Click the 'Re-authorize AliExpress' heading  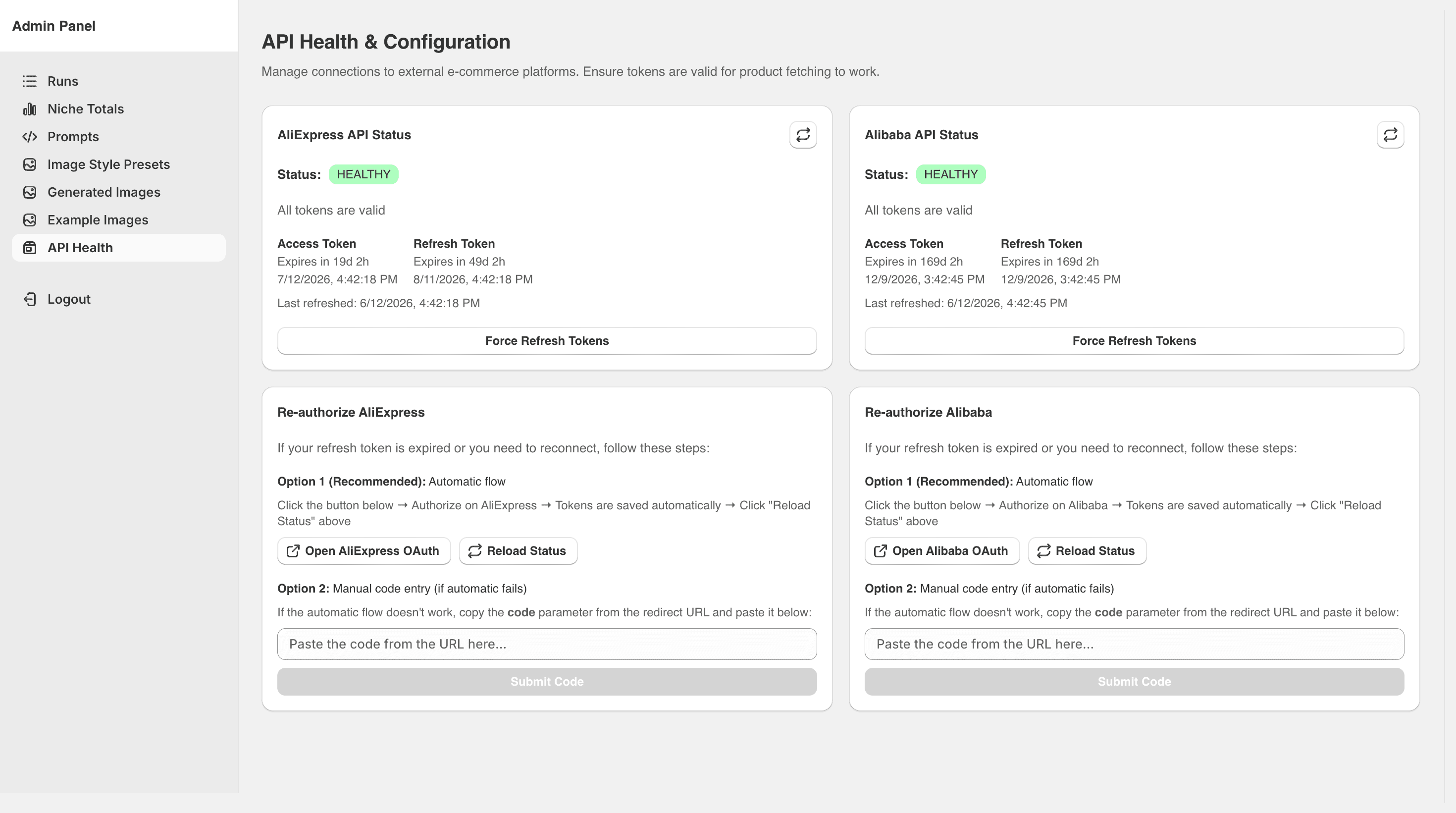(351, 412)
